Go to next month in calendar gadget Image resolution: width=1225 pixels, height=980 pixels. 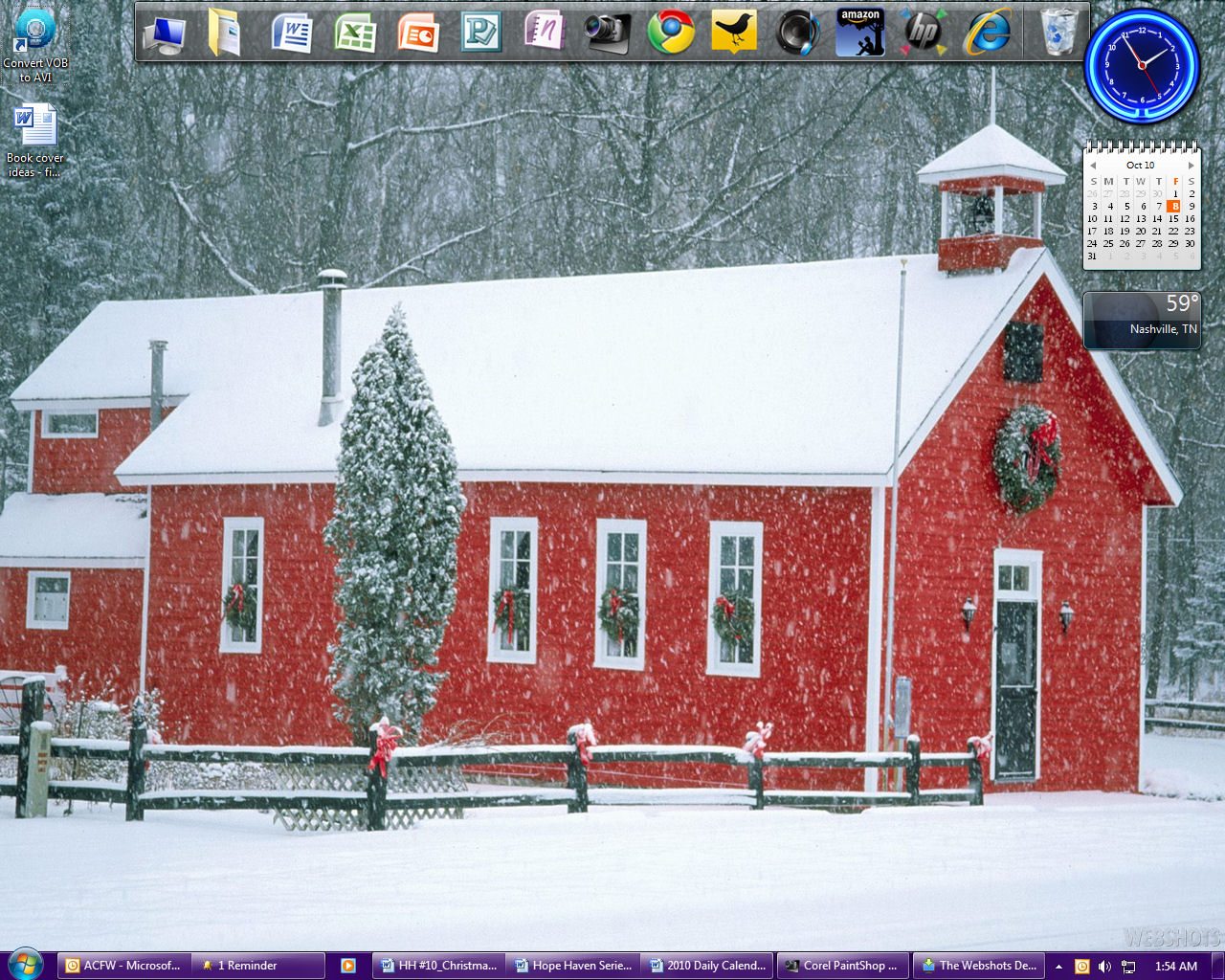coord(1192,166)
